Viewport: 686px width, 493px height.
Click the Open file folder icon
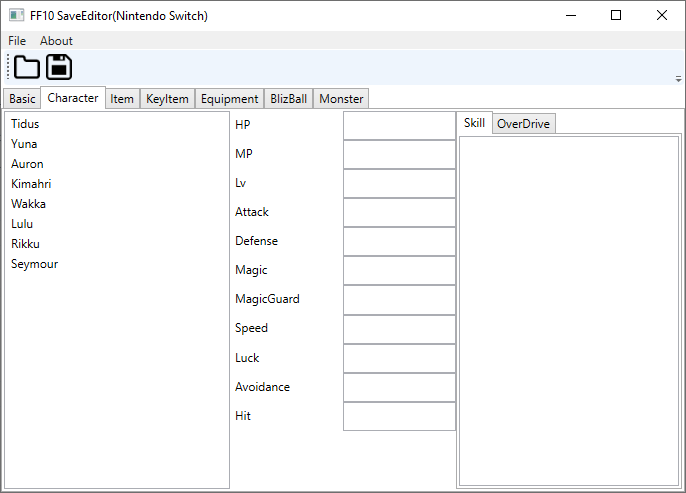click(x=26, y=67)
